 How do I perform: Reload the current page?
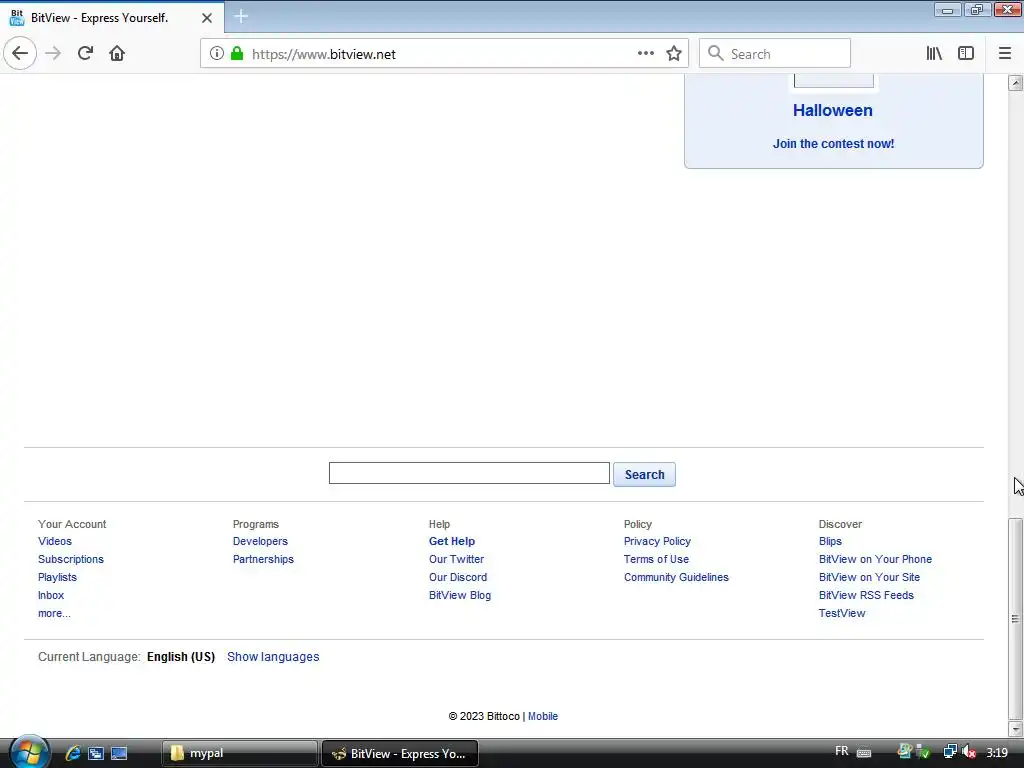click(85, 54)
